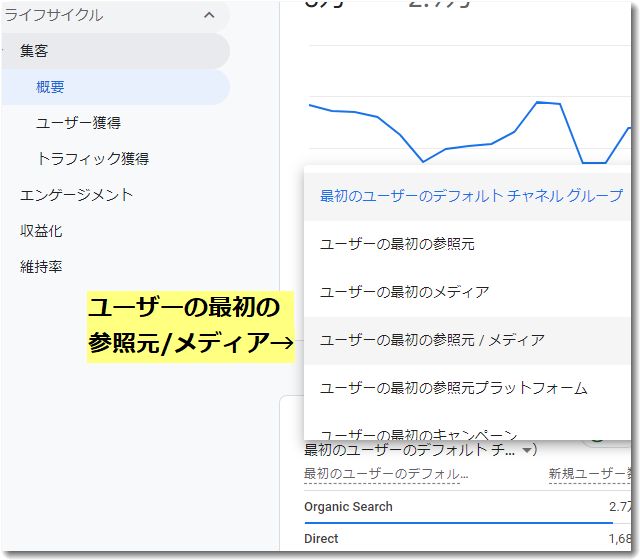Image resolution: width=640 pixels, height=560 pixels.
Task: Expand the 維持率 section
Action: 41,267
